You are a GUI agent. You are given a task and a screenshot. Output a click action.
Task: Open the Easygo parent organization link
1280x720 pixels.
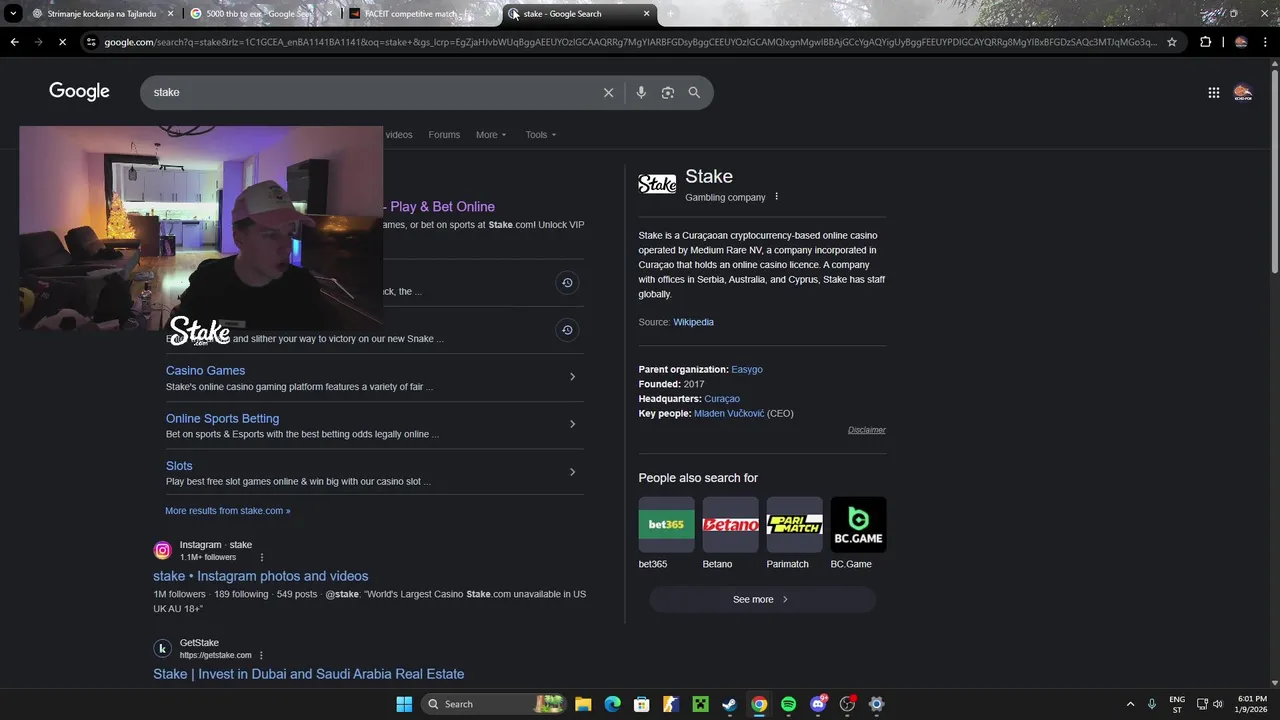747,369
